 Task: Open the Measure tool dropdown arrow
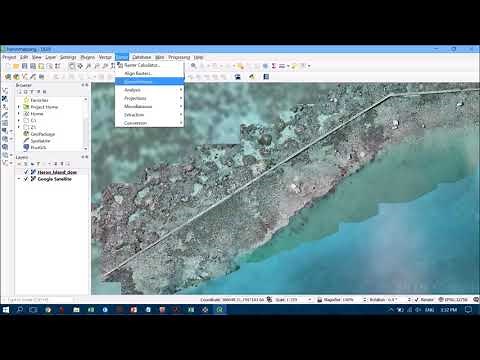pyautogui.click(x=288, y=66)
